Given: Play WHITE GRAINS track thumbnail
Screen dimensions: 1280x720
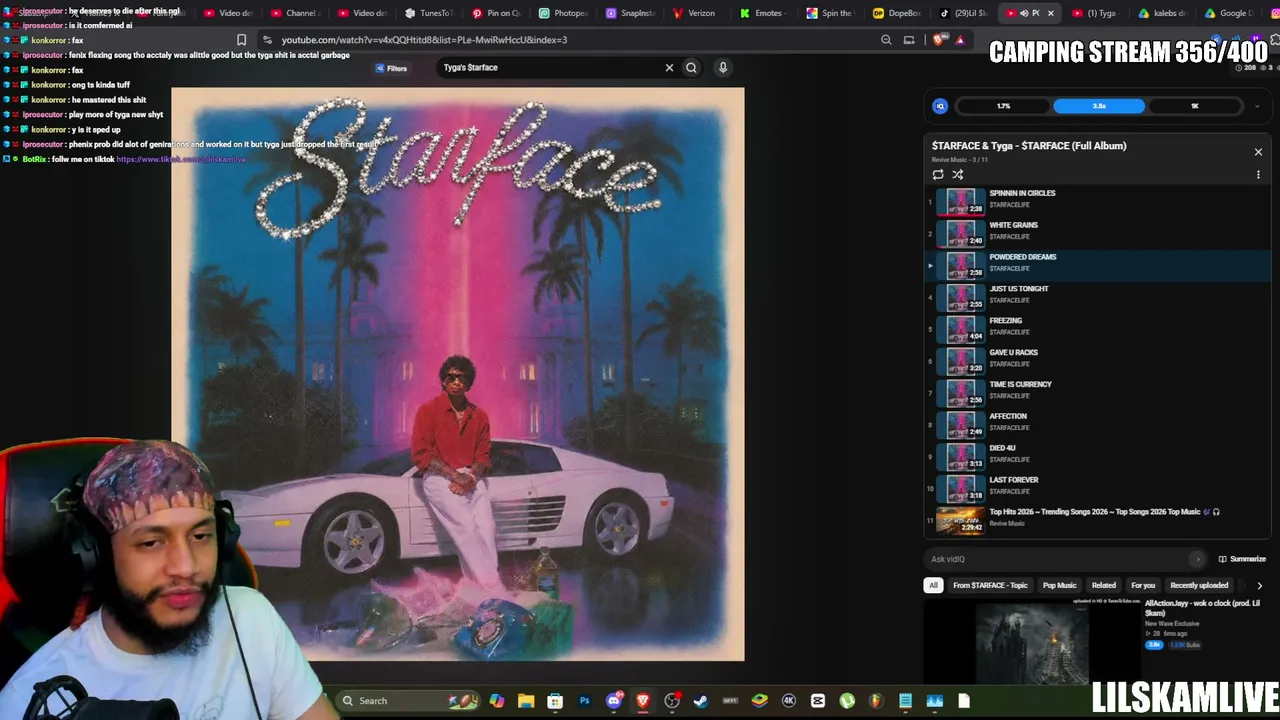Looking at the screenshot, I should 960,232.
